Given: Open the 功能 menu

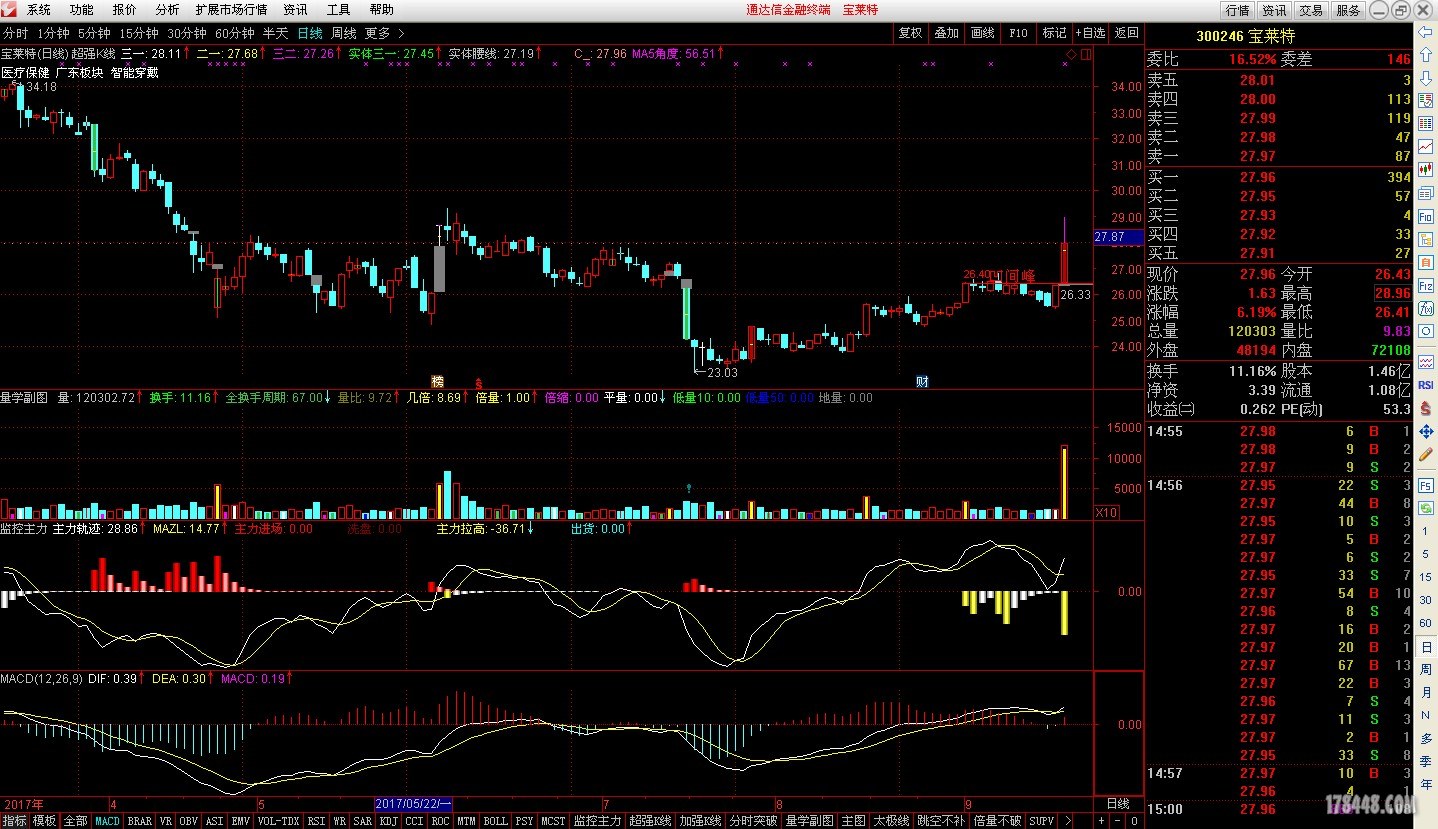Looking at the screenshot, I should pos(82,10).
